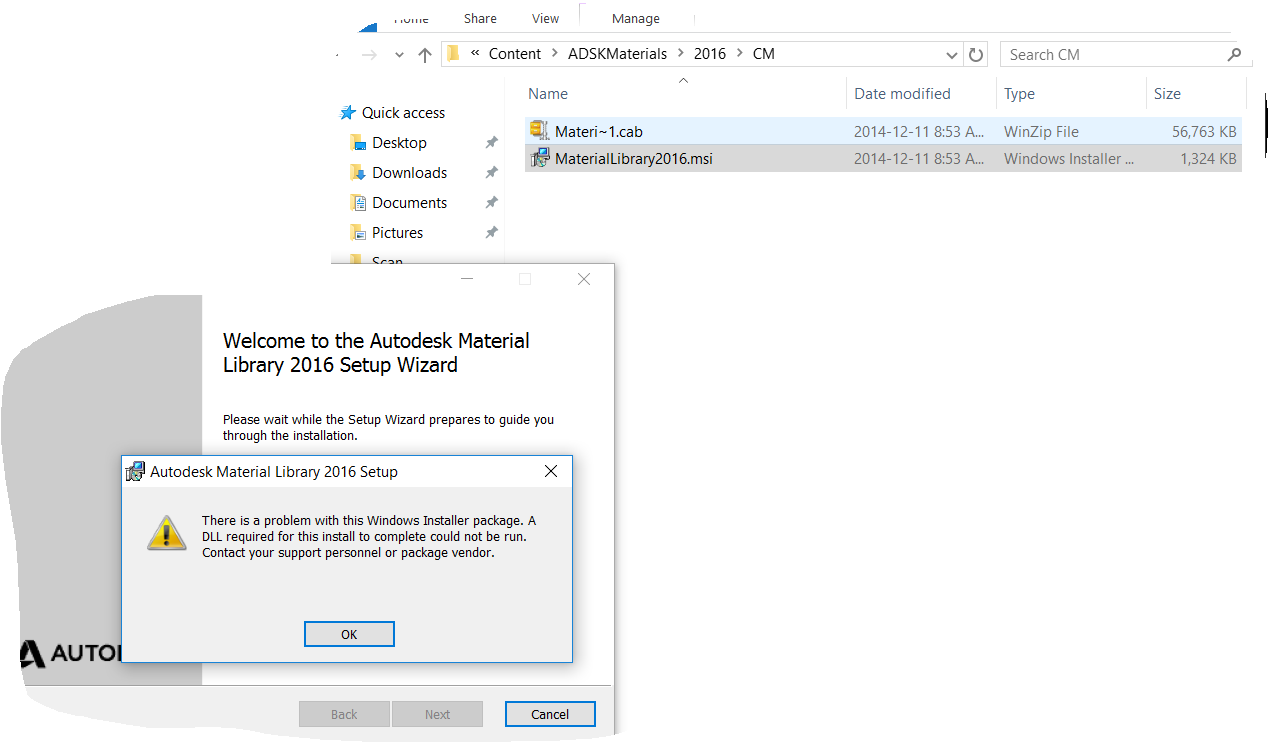
Task: Open Quick access in the navigation pane
Action: (403, 113)
